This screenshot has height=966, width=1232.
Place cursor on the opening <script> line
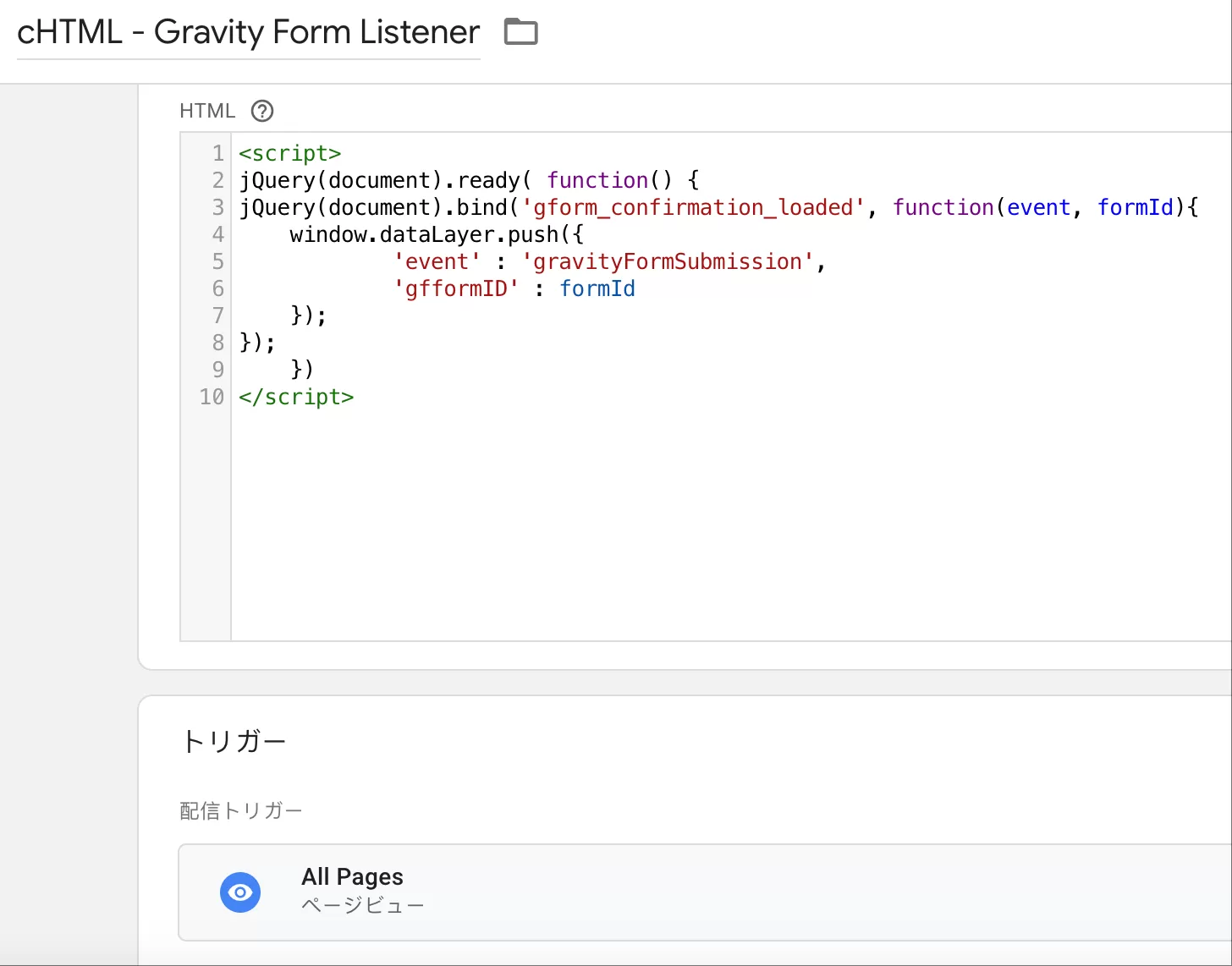[x=290, y=153]
